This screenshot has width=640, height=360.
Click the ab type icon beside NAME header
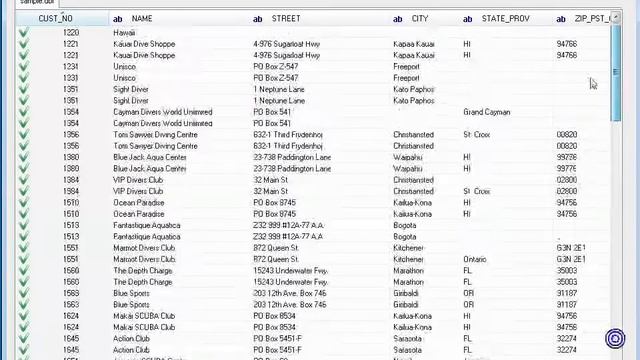tap(118, 19)
